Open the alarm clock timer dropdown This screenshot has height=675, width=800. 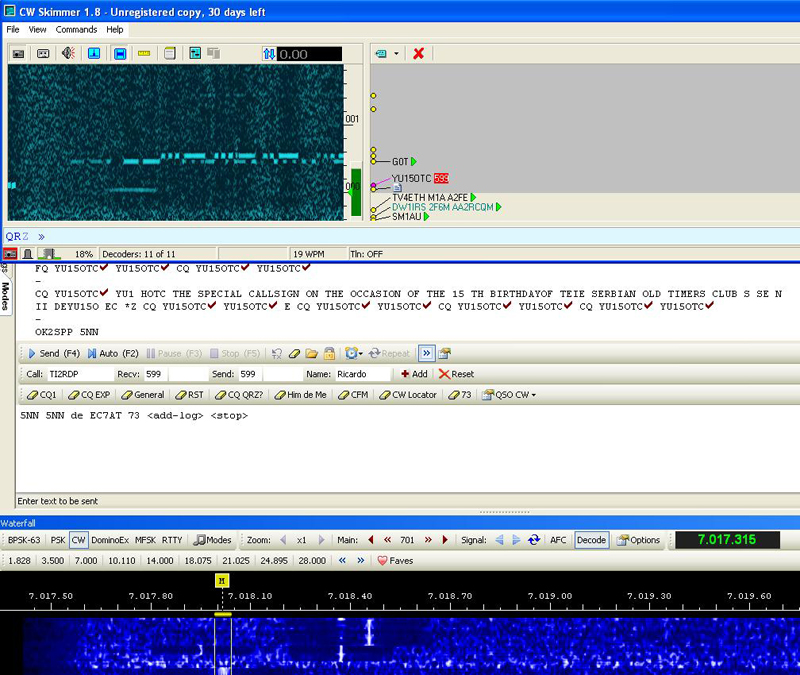click(354, 354)
